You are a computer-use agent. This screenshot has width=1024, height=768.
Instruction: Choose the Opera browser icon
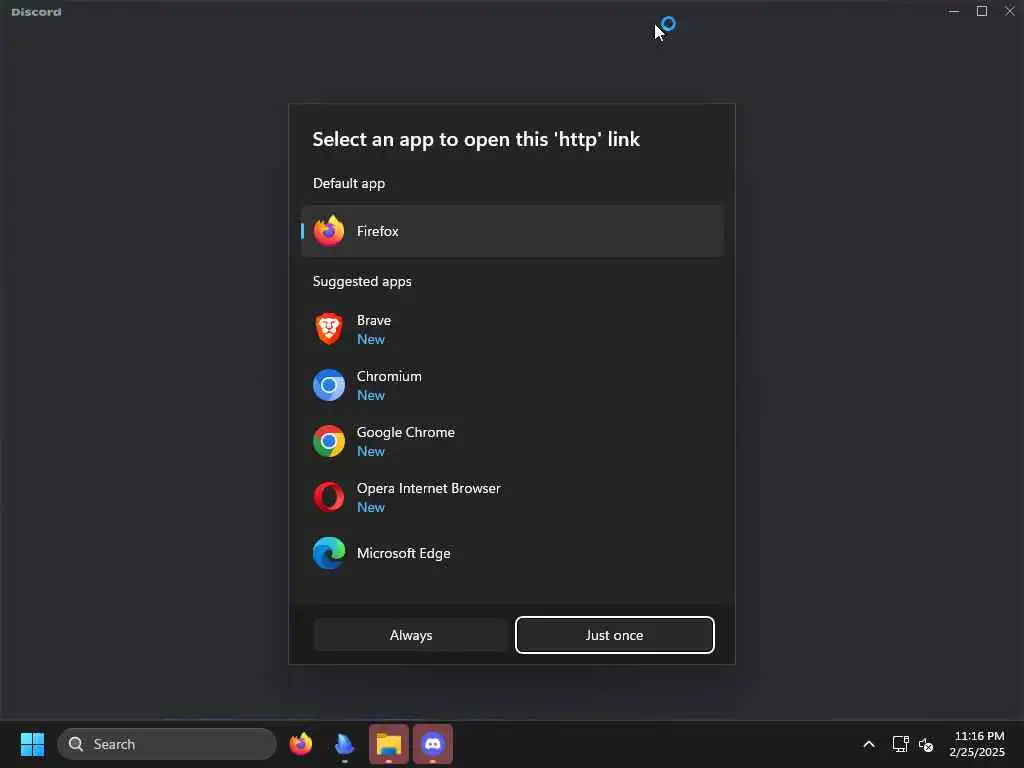(328, 497)
